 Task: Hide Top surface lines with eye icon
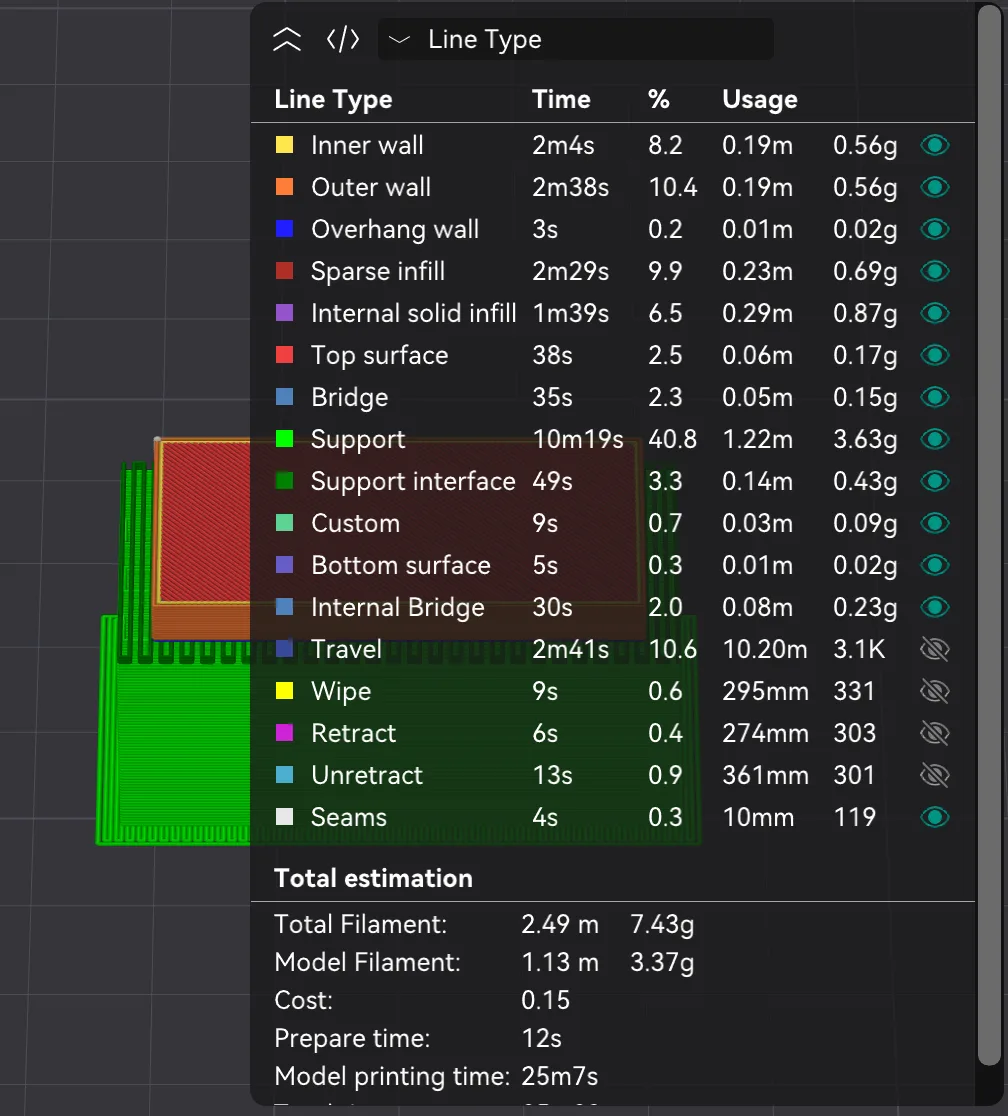click(935, 355)
